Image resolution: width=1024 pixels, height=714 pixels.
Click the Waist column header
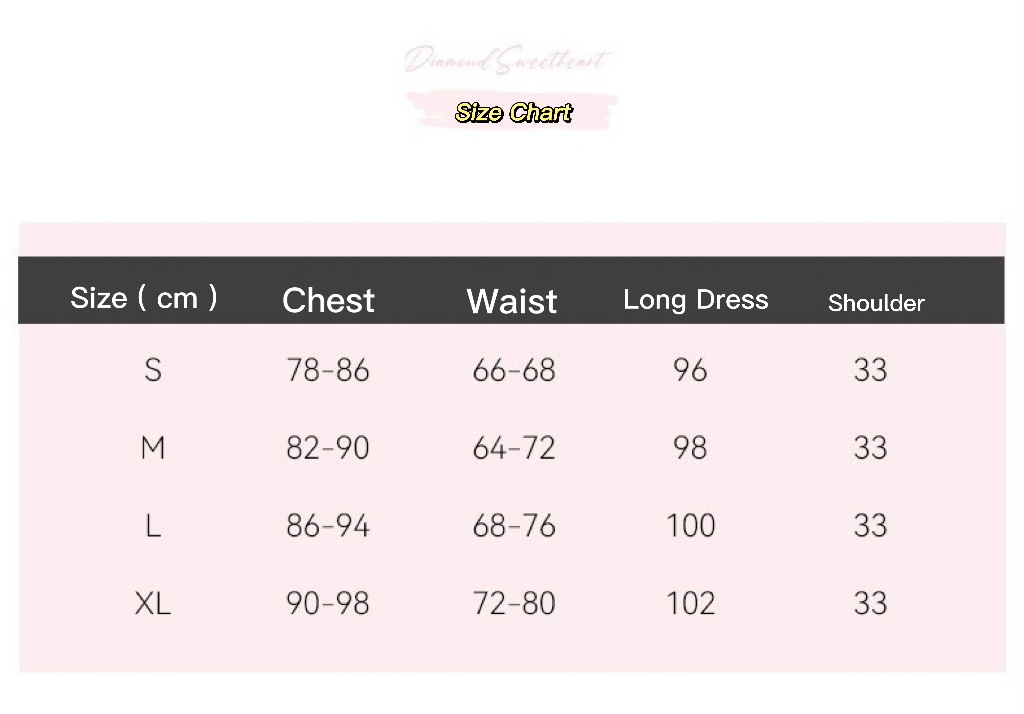click(512, 301)
